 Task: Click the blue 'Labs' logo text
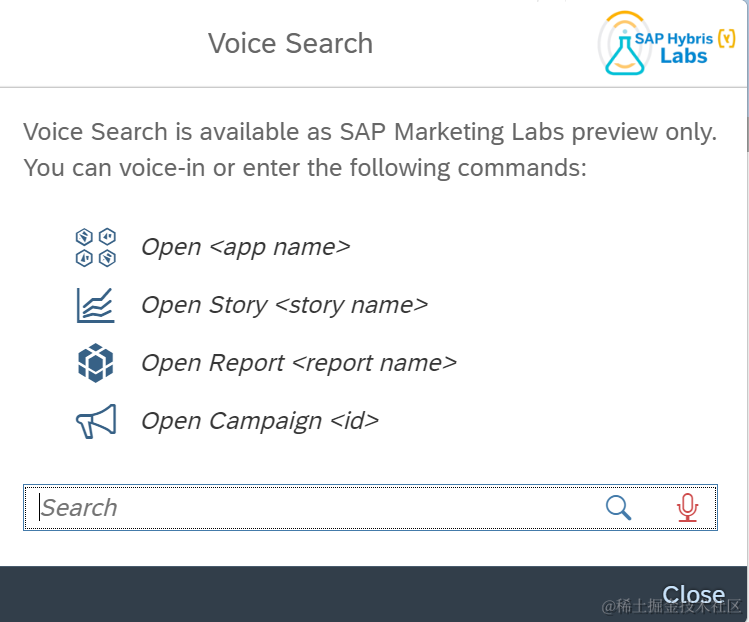(x=683, y=57)
